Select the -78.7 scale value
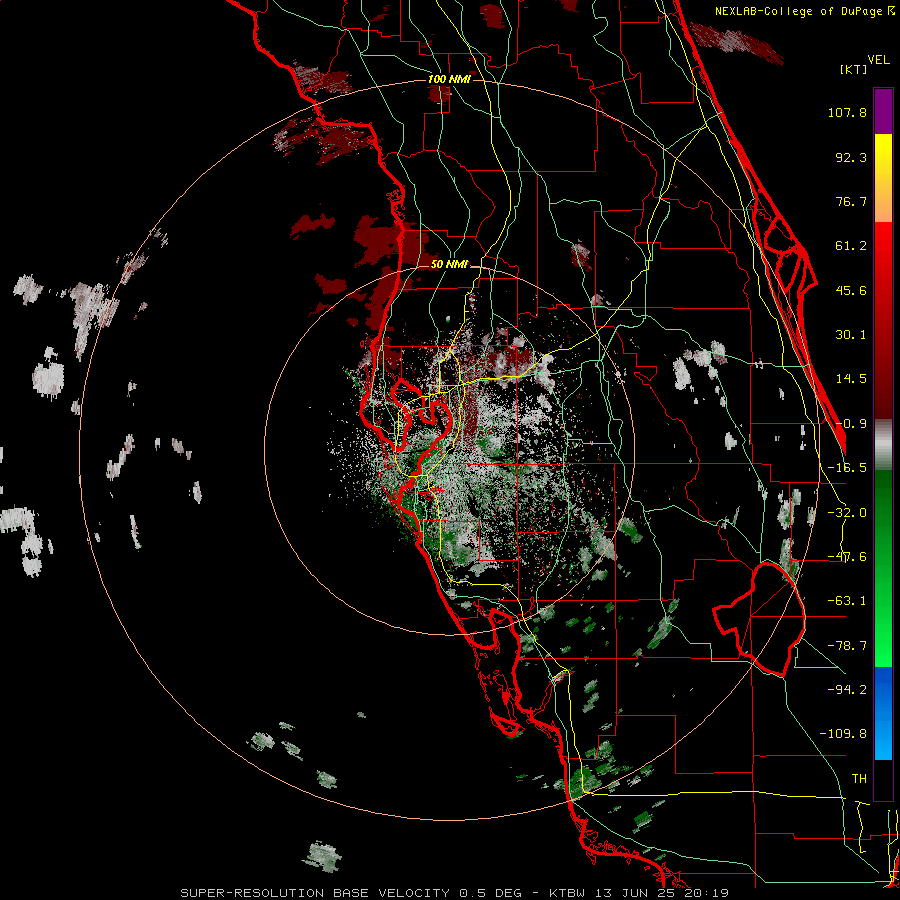The height and width of the screenshot is (900, 900). [x=847, y=646]
